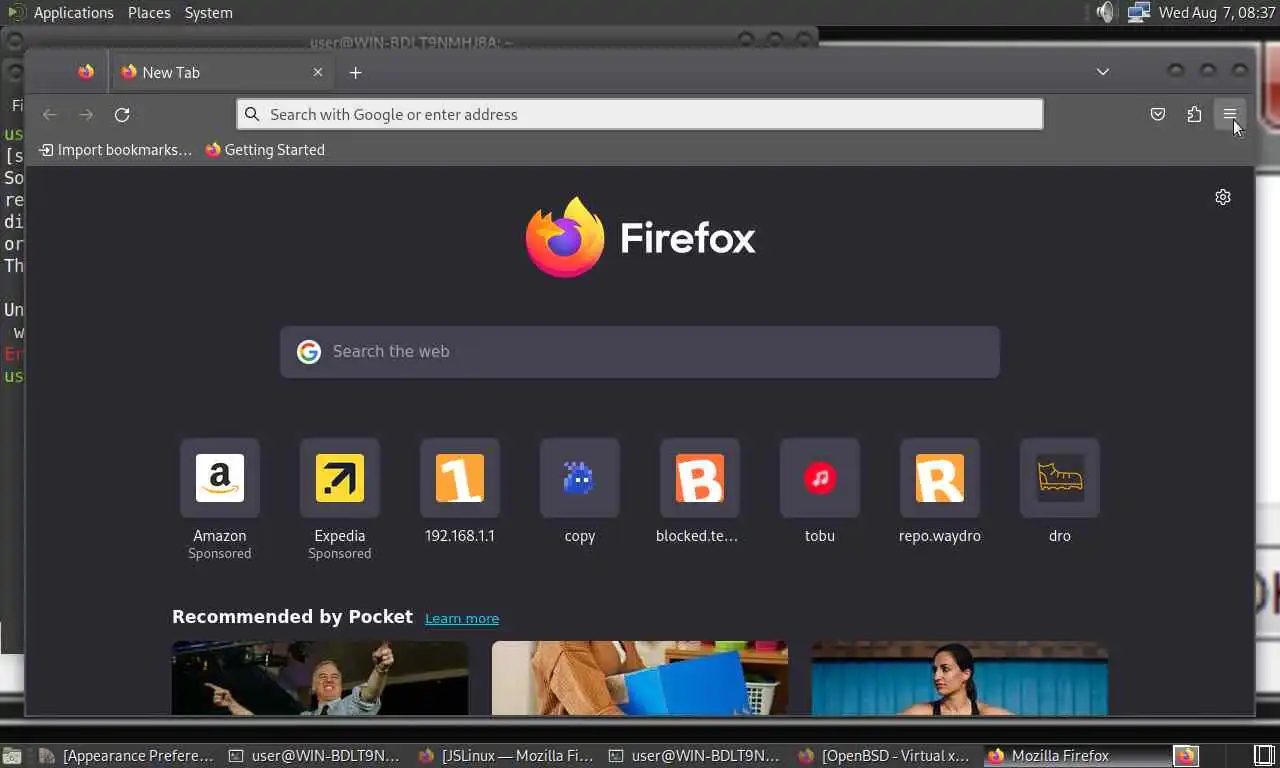Open the clock showing Wed Aug 7

1216,13
